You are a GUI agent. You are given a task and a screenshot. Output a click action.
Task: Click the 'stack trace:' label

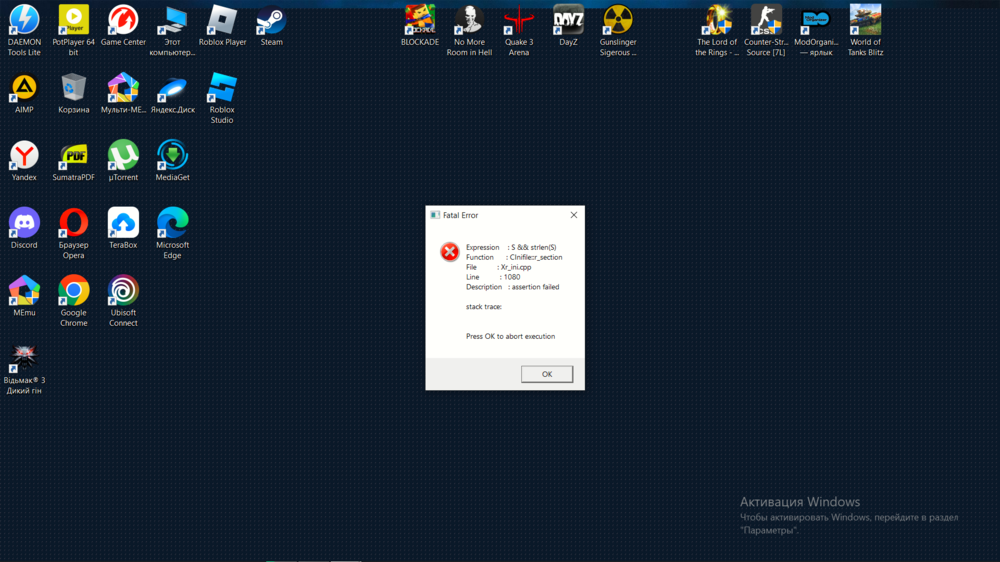click(483, 307)
